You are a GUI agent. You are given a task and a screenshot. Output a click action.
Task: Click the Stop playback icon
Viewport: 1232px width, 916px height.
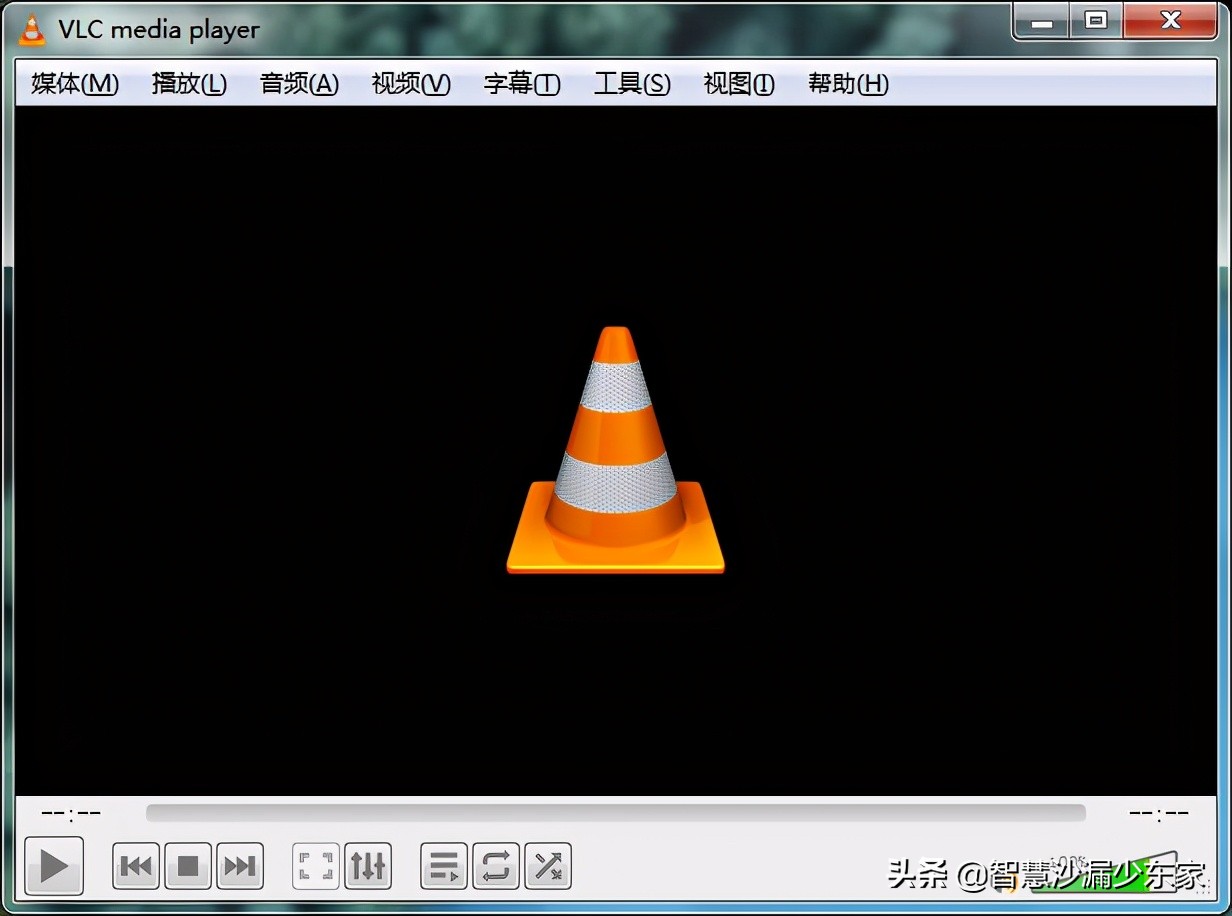pos(188,867)
